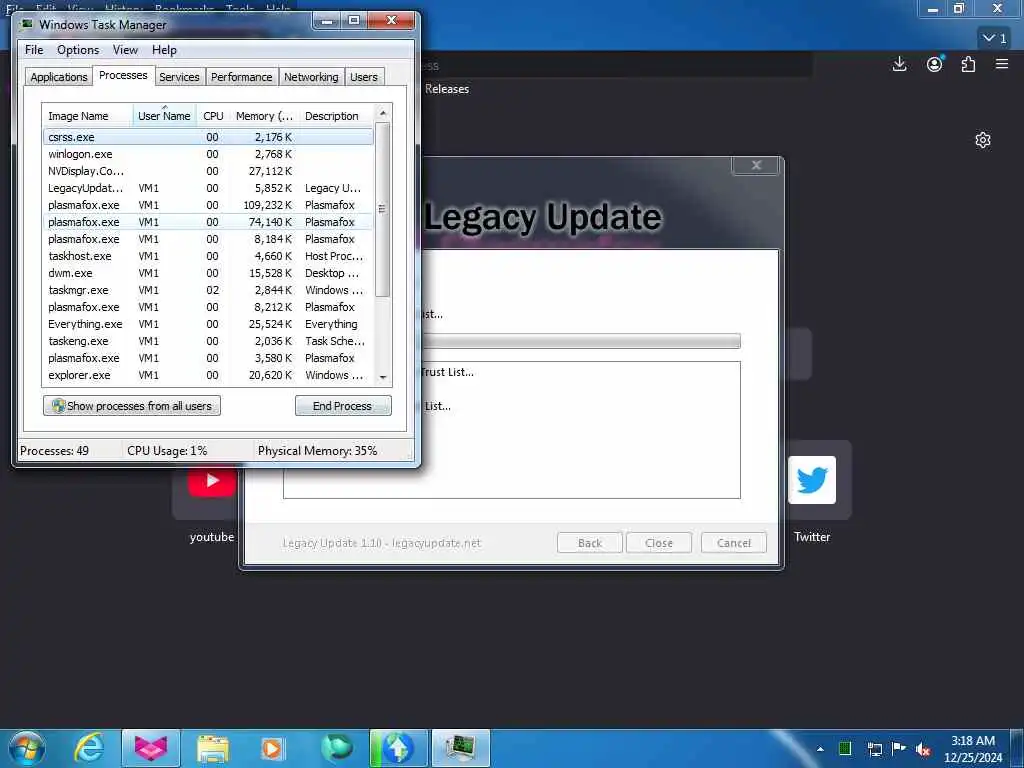The image size is (1024, 768).
Task: Click Cancel in Legacy Update installer
Action: point(733,543)
